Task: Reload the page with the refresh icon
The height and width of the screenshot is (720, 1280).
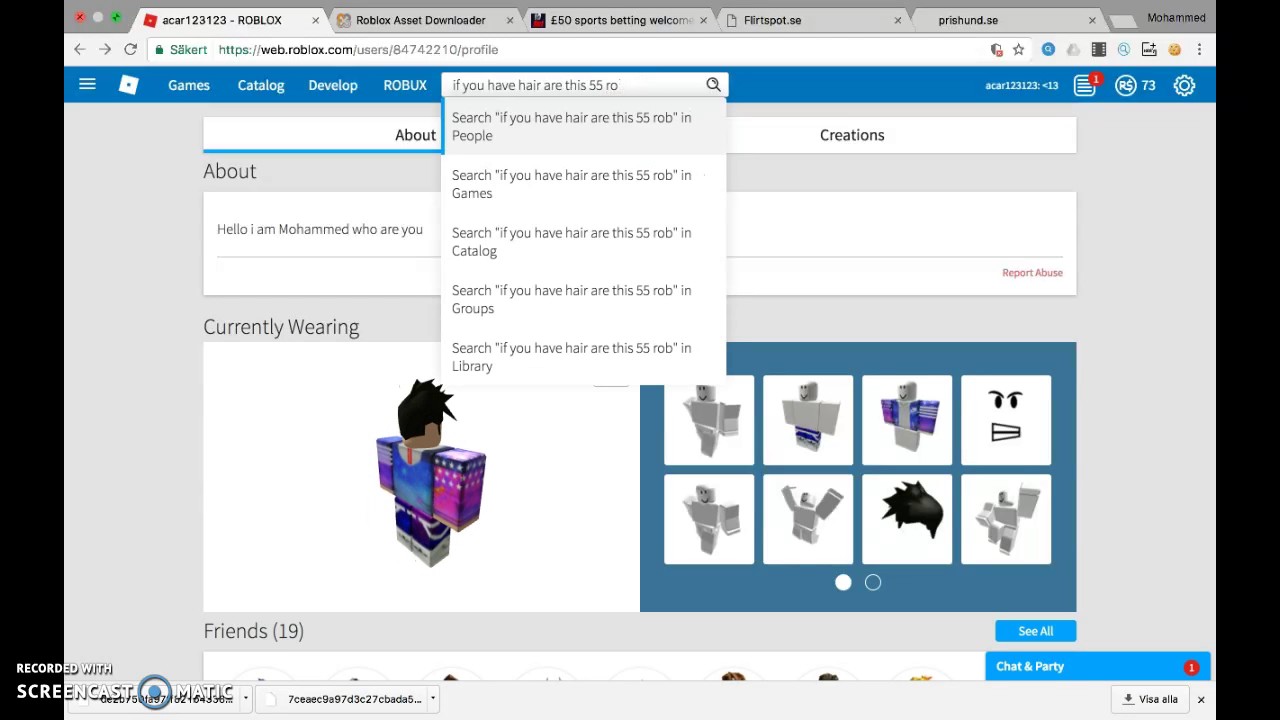Action: [130, 49]
